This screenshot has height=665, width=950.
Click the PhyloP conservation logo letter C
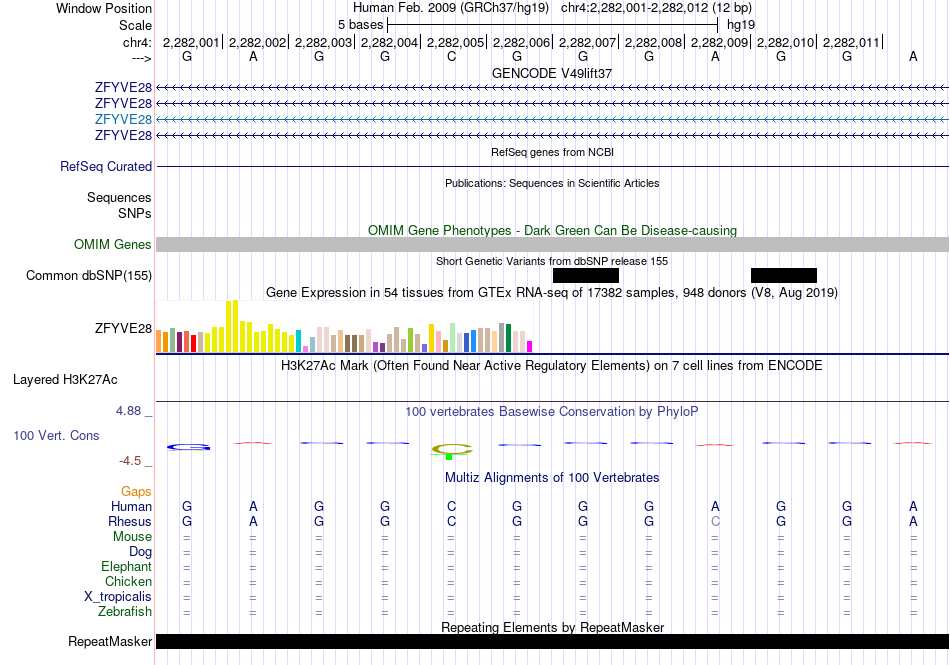pos(451,449)
